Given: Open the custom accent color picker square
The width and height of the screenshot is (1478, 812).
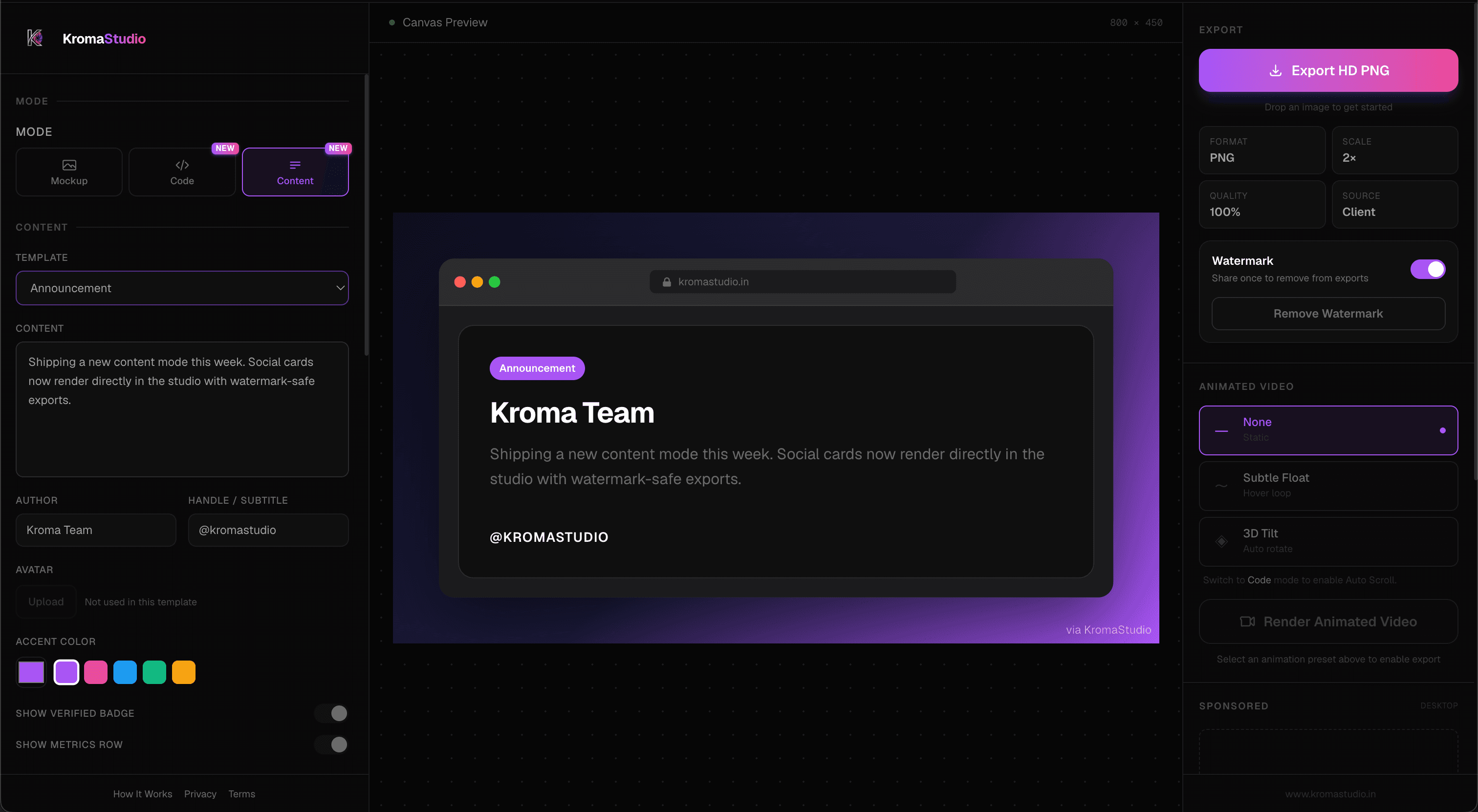Looking at the screenshot, I should tap(31, 672).
